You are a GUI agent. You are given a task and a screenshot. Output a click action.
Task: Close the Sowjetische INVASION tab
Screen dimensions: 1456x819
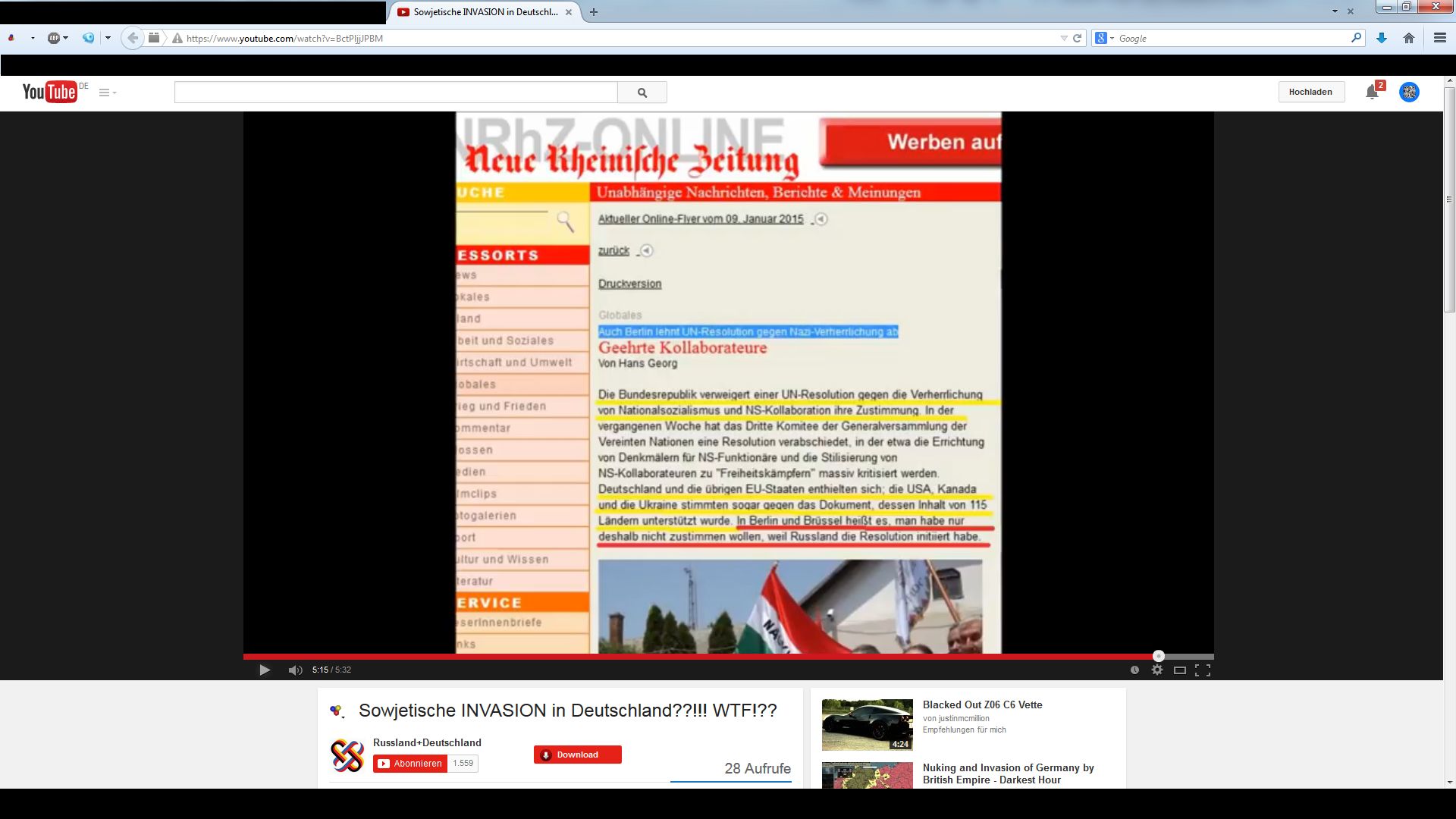569,12
